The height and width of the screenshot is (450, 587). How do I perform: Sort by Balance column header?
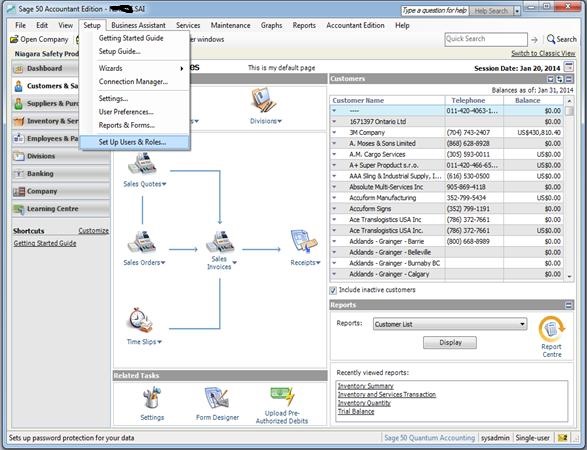pyautogui.click(x=533, y=100)
